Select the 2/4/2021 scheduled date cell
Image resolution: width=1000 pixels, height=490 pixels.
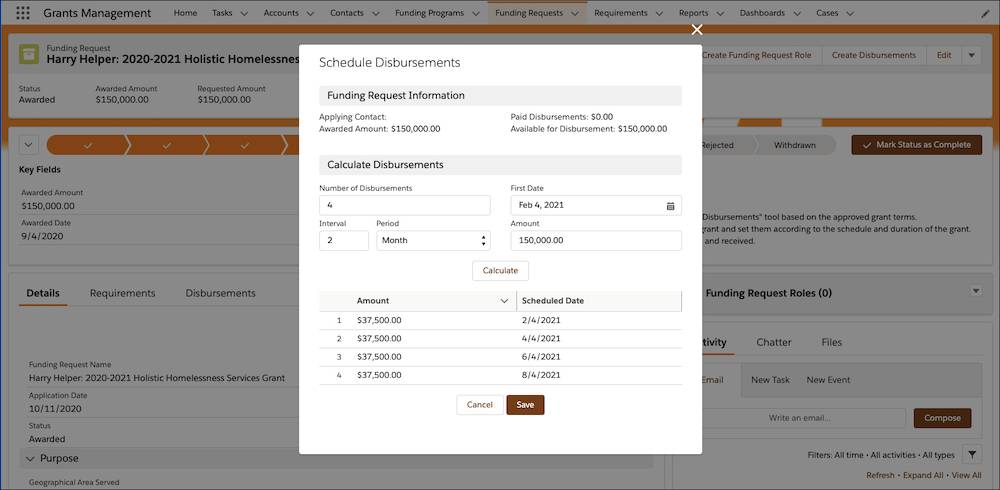pos(599,320)
